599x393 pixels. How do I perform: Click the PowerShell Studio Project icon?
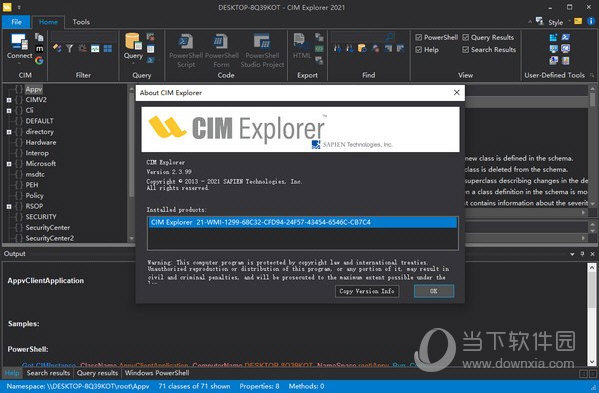tap(262, 41)
